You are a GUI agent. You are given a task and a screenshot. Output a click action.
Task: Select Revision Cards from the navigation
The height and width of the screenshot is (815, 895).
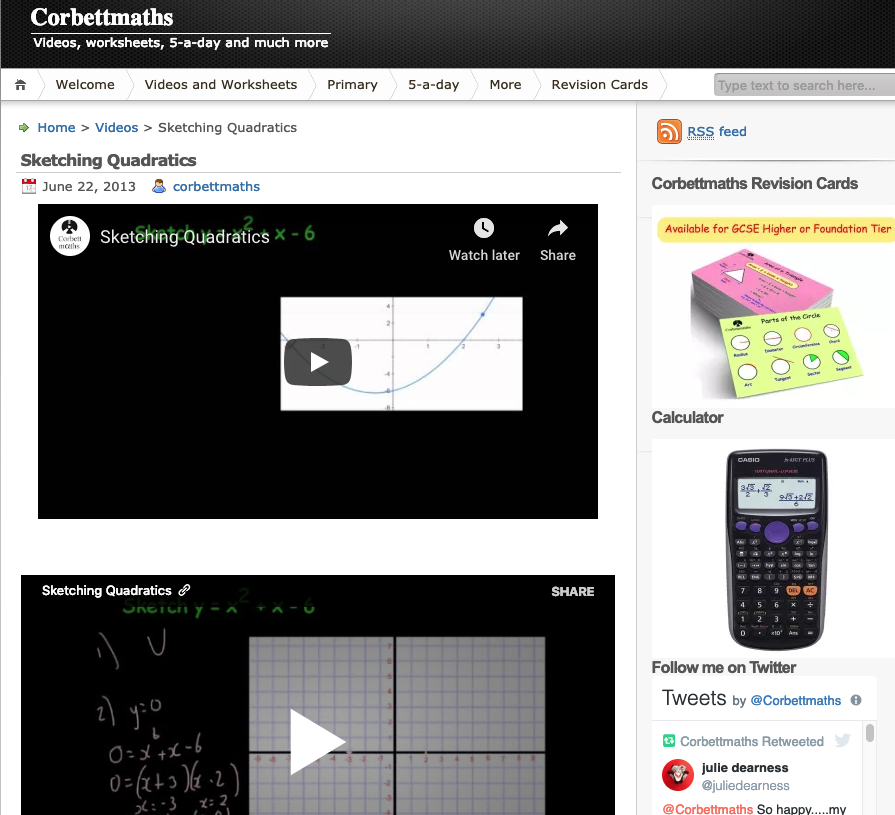pos(599,85)
